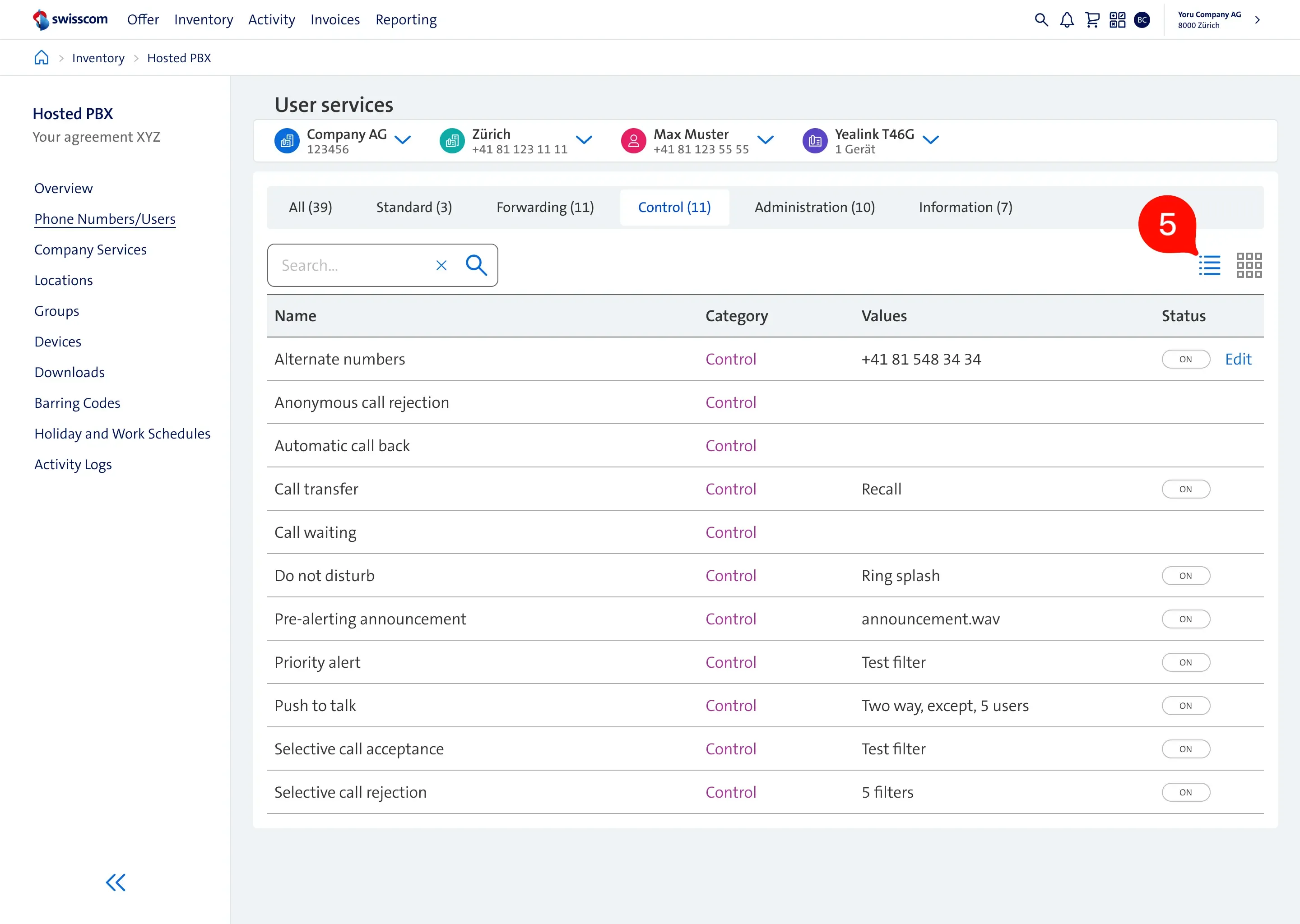Expand the Zürich location dropdown
The image size is (1300, 924).
pos(585,140)
